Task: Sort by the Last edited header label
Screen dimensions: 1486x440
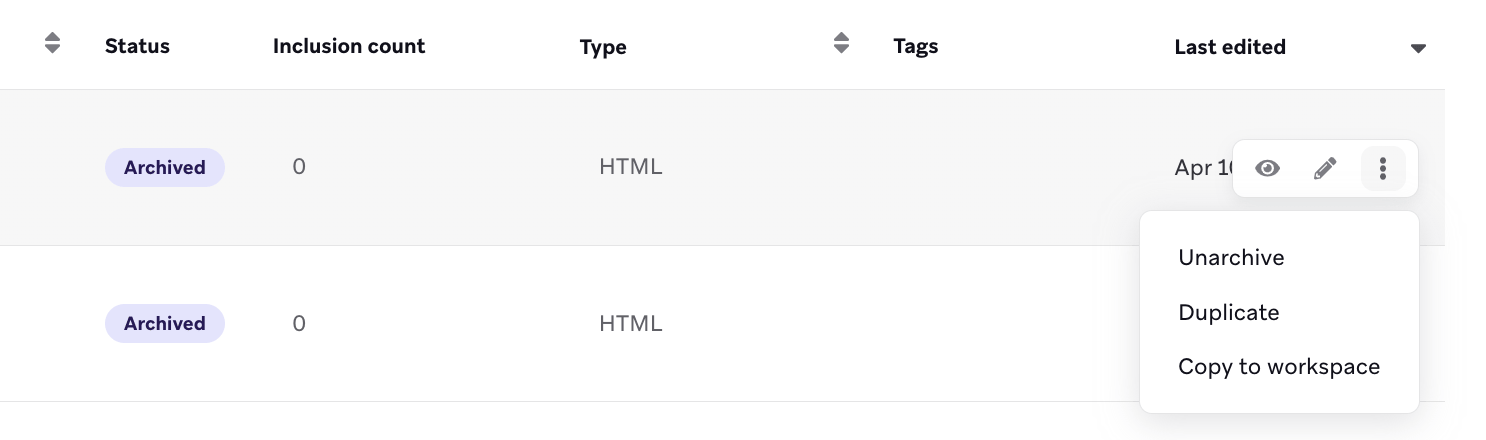Action: click(1230, 47)
